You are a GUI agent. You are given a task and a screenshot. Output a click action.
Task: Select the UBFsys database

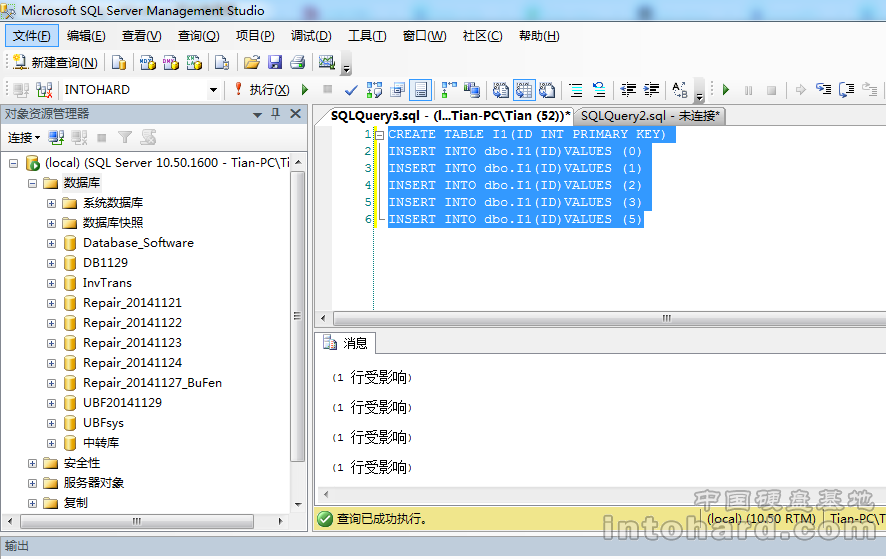pos(103,423)
